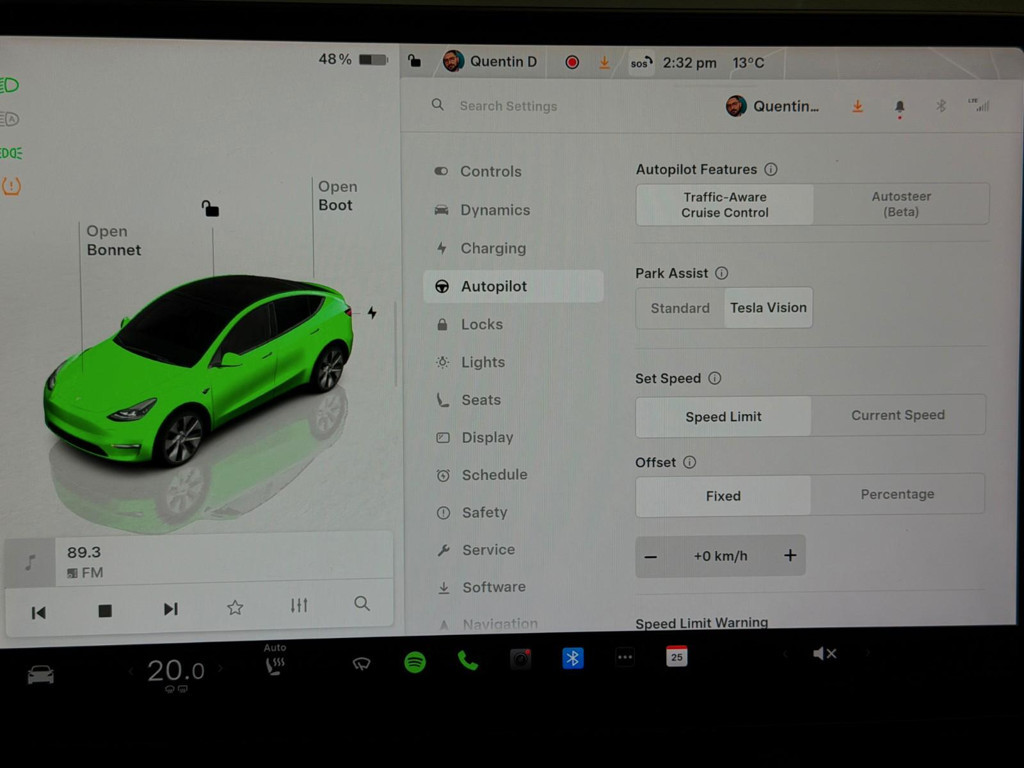Image resolution: width=1024 pixels, height=768 pixels.
Task: Open the Charging settings section
Action: coord(494,248)
